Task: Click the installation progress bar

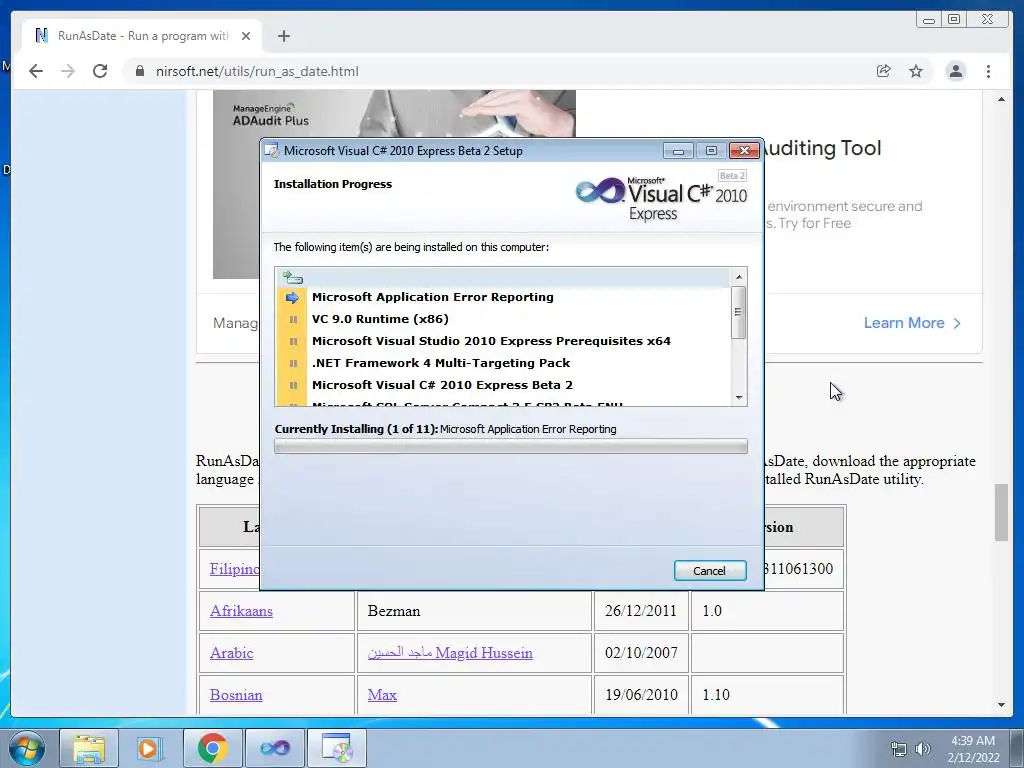Action: pos(511,447)
